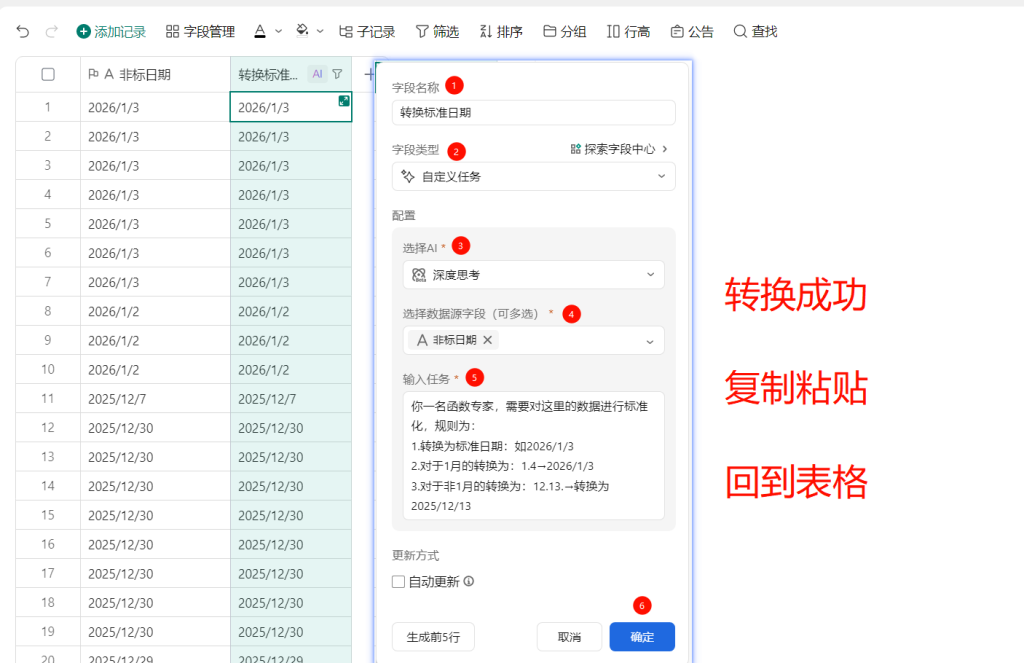Click converted cell in row 9
This screenshot has width=1024, height=663.
point(291,340)
